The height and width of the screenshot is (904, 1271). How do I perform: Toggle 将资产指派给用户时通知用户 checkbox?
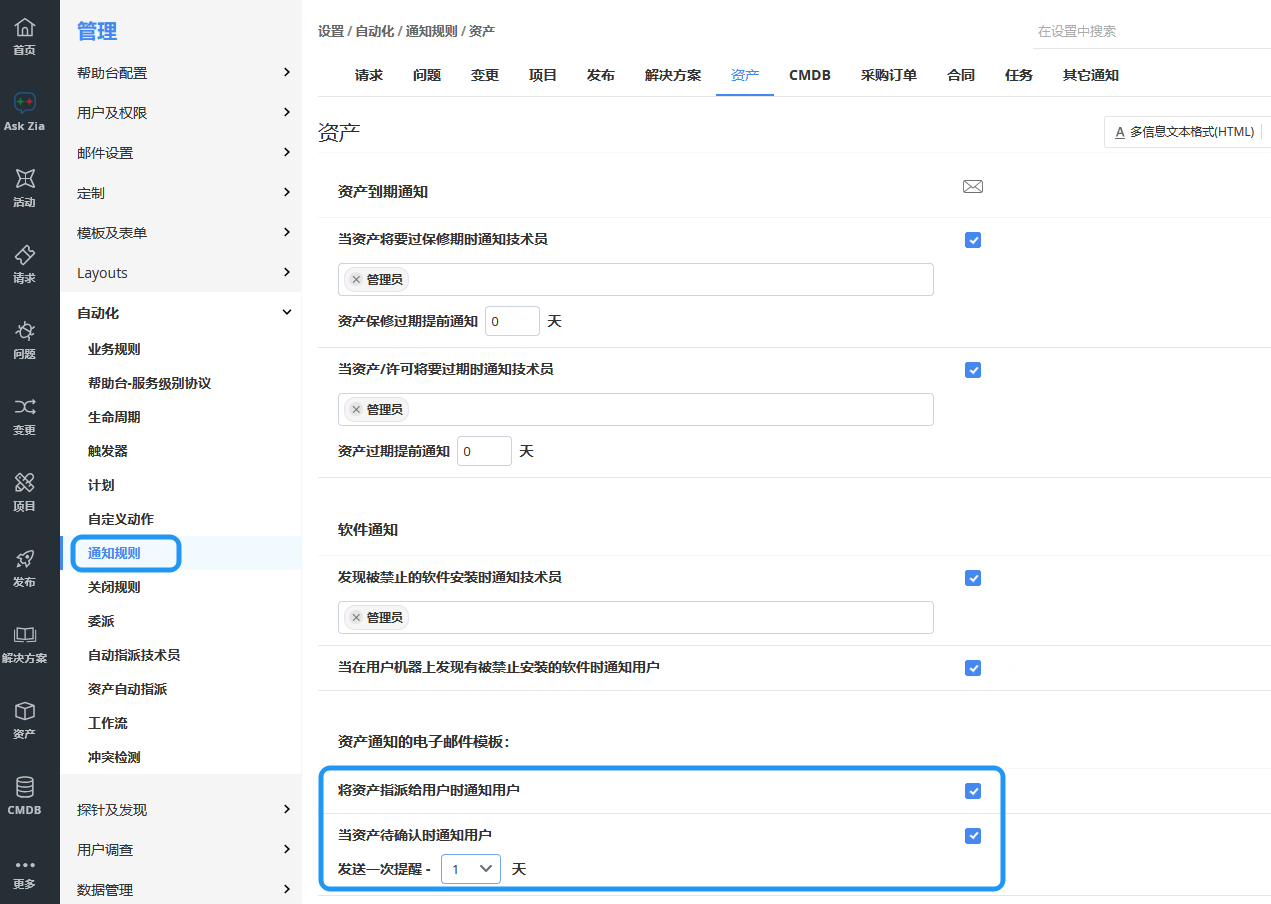coord(973,791)
